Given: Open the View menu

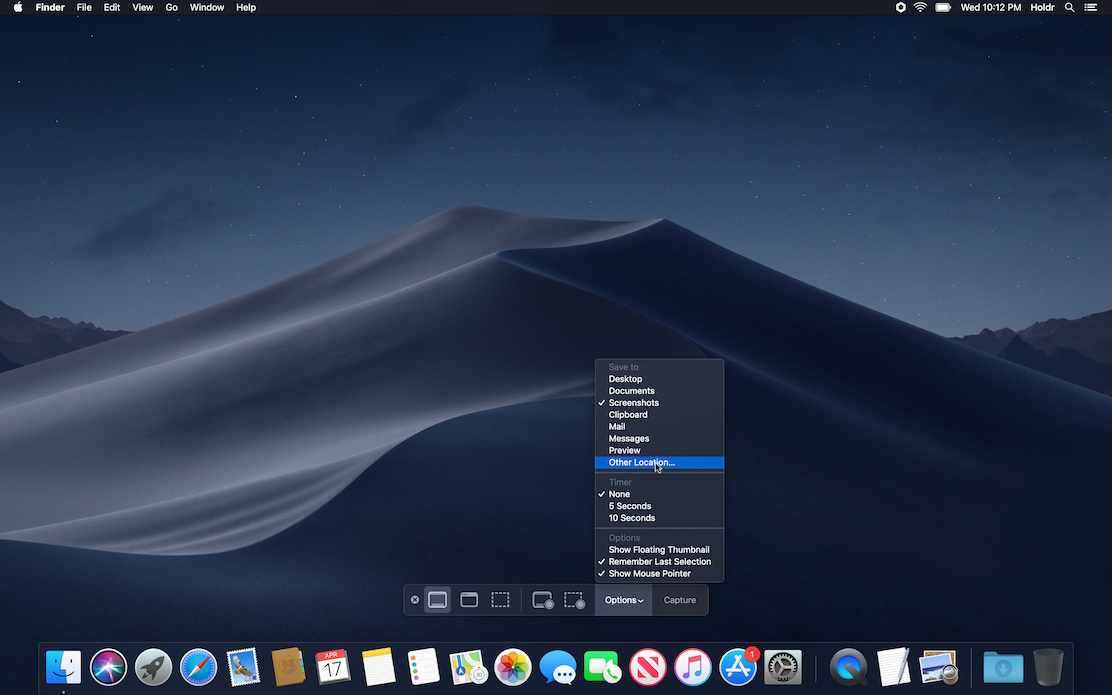Looking at the screenshot, I should (x=143, y=7).
